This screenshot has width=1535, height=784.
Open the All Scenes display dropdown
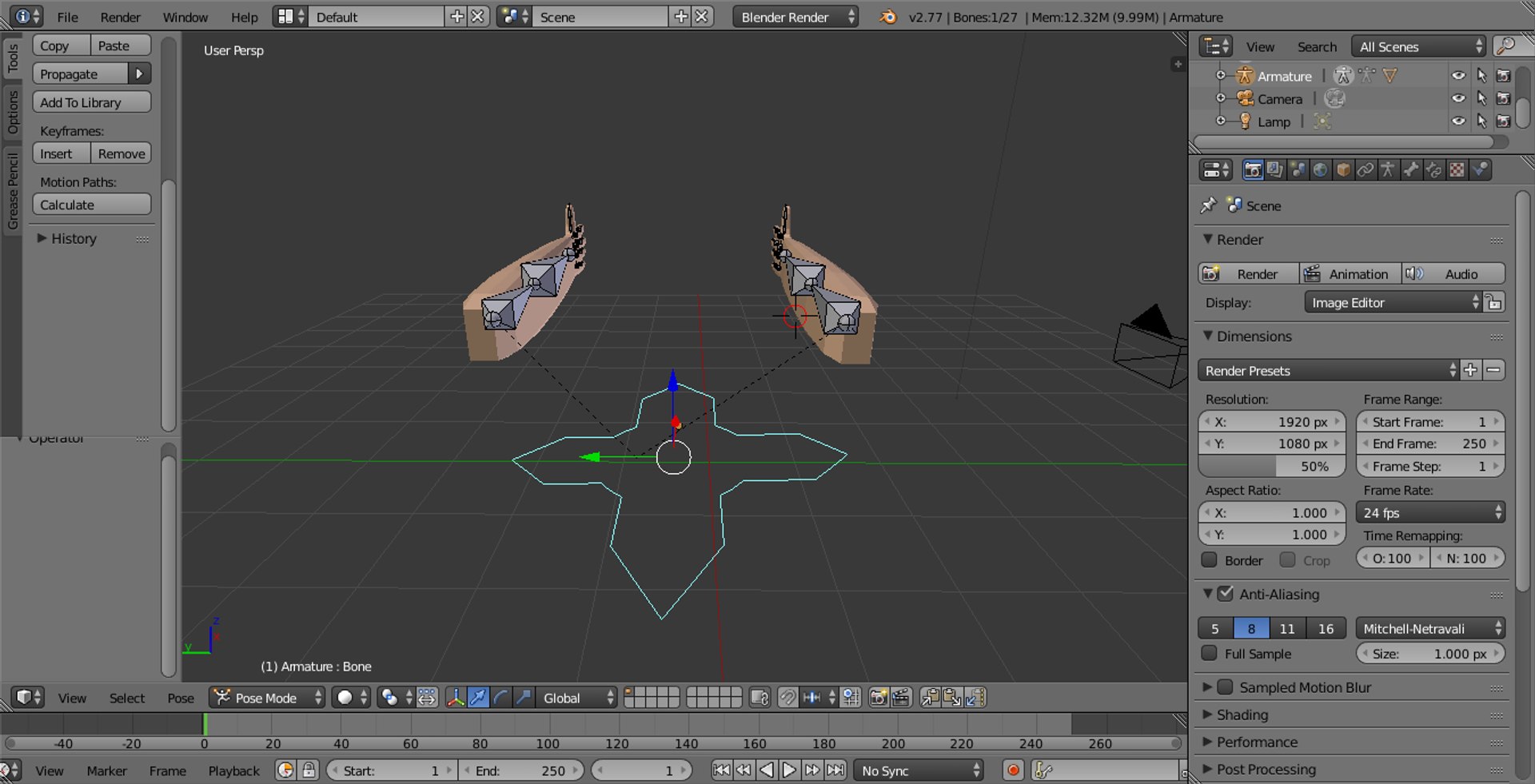(x=1418, y=46)
